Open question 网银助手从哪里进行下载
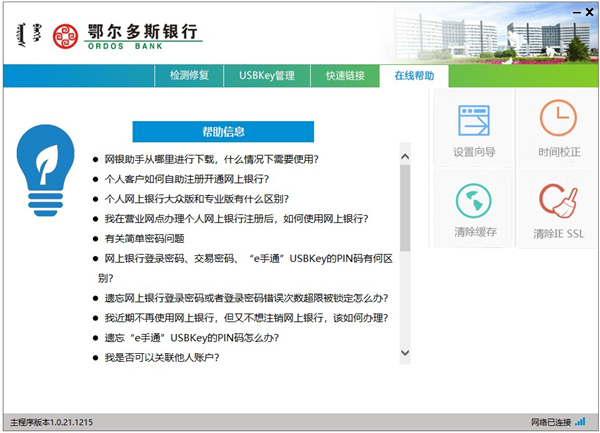Screen dimensions: 600x433 coord(211,159)
